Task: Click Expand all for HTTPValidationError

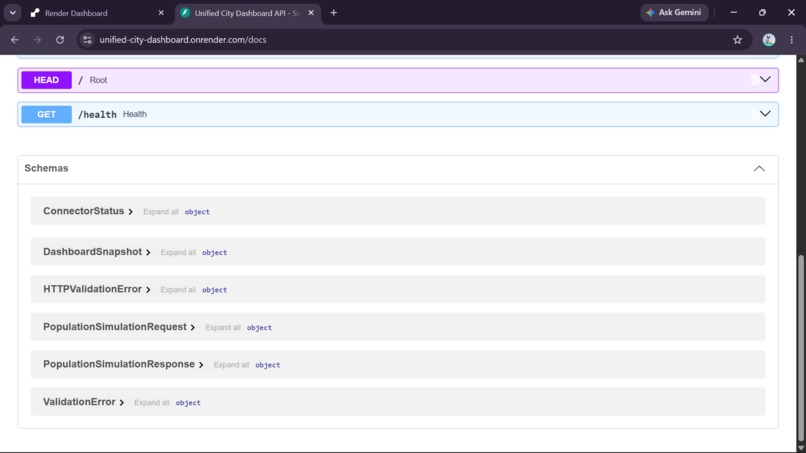Action: click(x=178, y=290)
